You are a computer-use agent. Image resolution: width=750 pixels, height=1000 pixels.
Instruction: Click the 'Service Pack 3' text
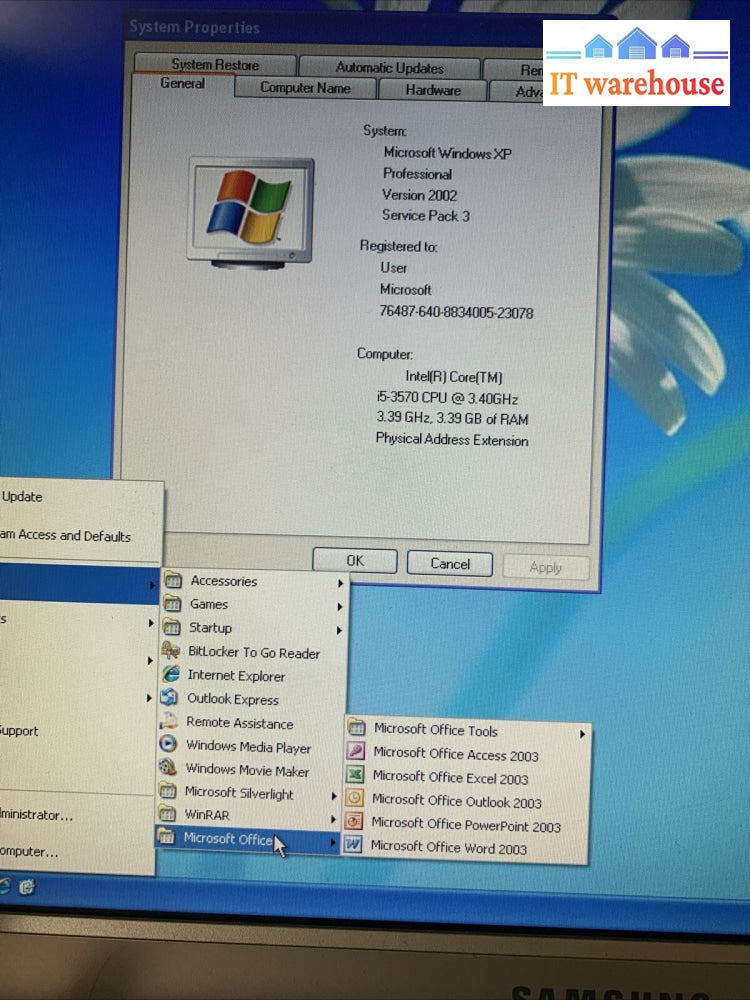(x=426, y=216)
